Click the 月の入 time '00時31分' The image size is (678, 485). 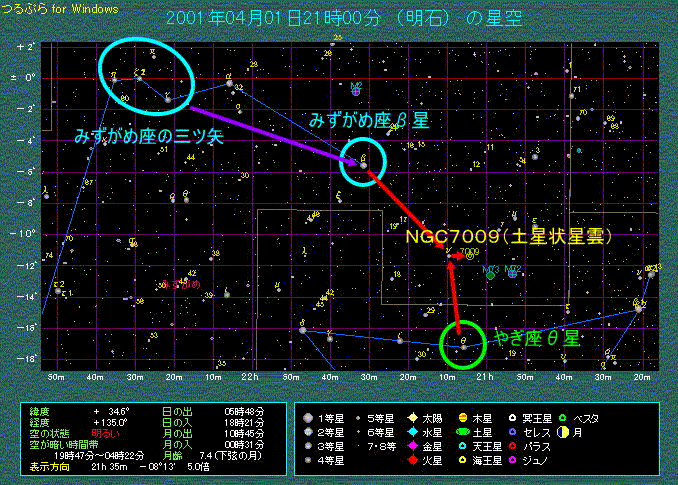point(244,444)
